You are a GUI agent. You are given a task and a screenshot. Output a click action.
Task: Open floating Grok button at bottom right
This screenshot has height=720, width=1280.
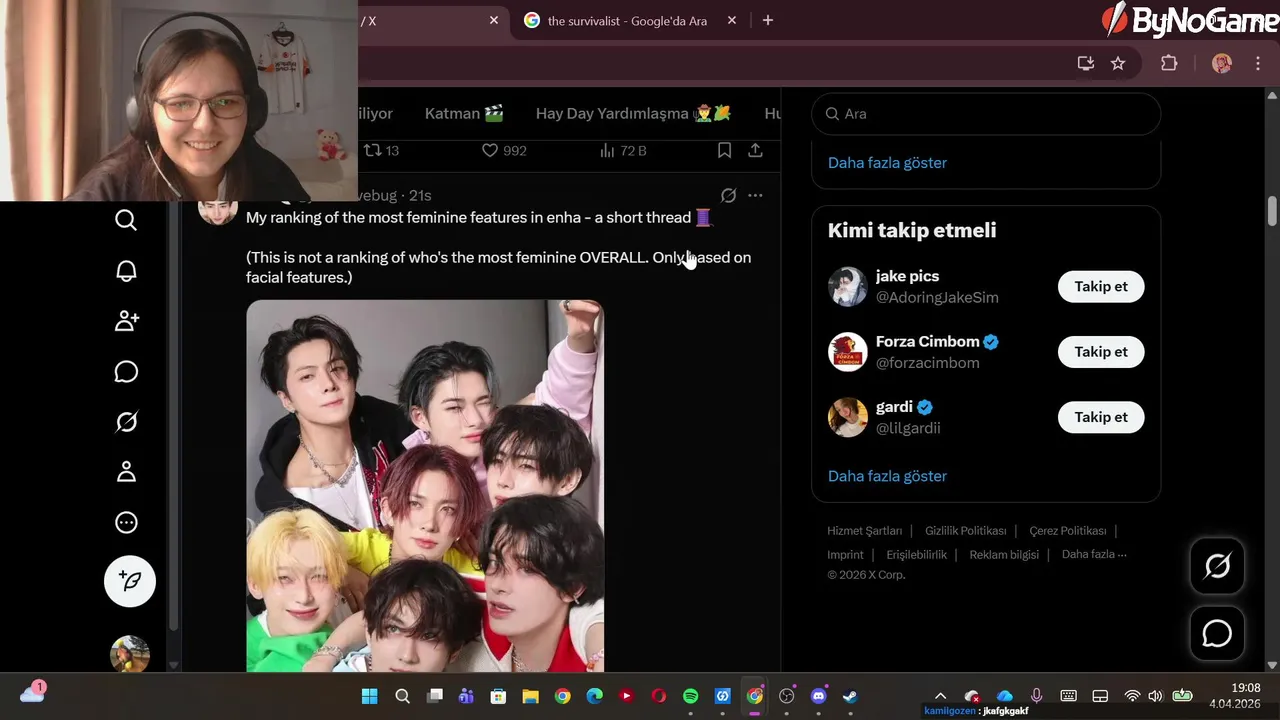(x=1217, y=566)
